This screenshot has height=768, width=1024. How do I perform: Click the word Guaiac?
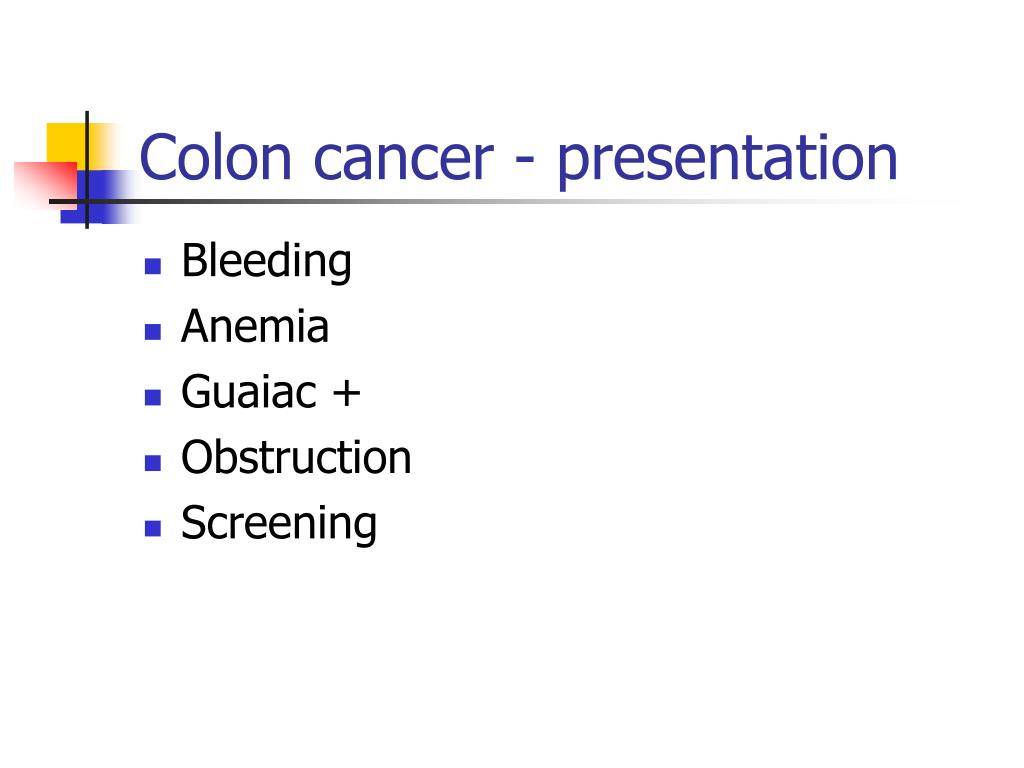tap(249, 392)
